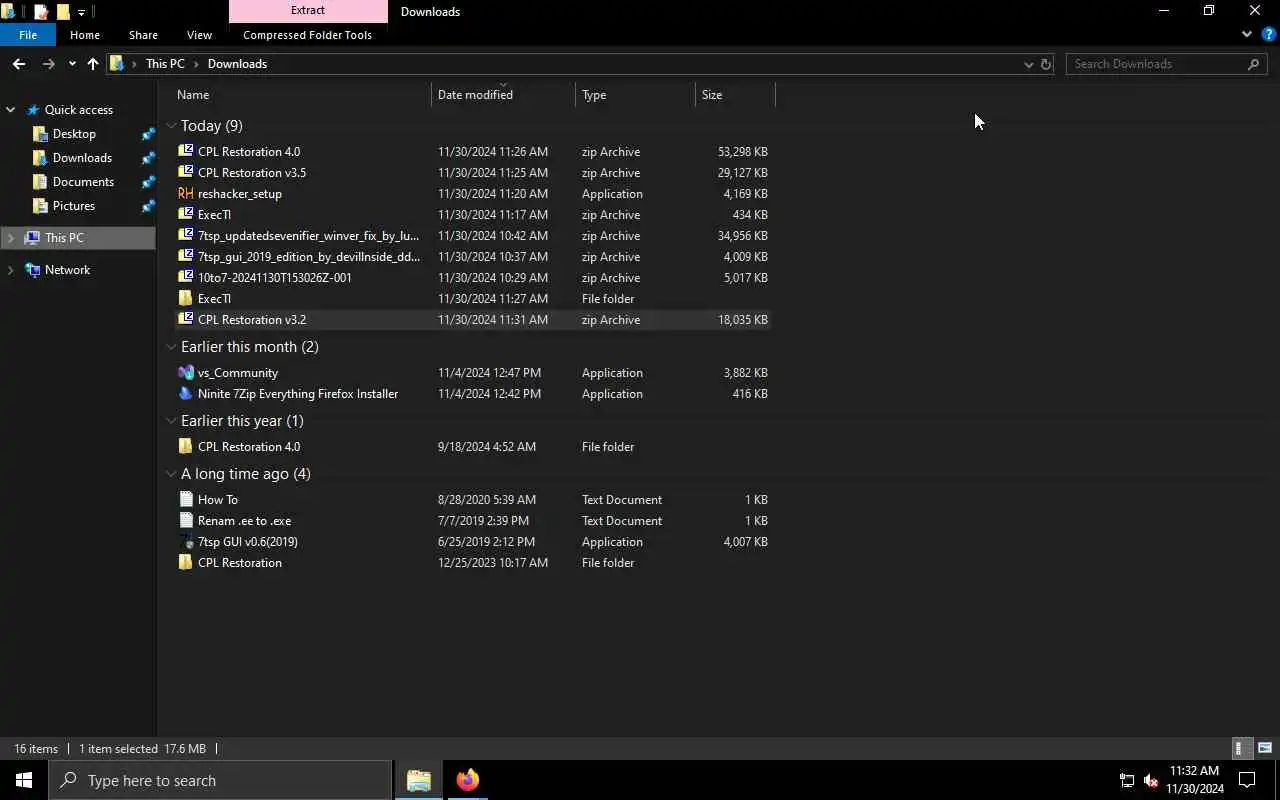Viewport: 1280px width, 800px height.
Task: Open the Share ribbon tab
Action: [143, 34]
